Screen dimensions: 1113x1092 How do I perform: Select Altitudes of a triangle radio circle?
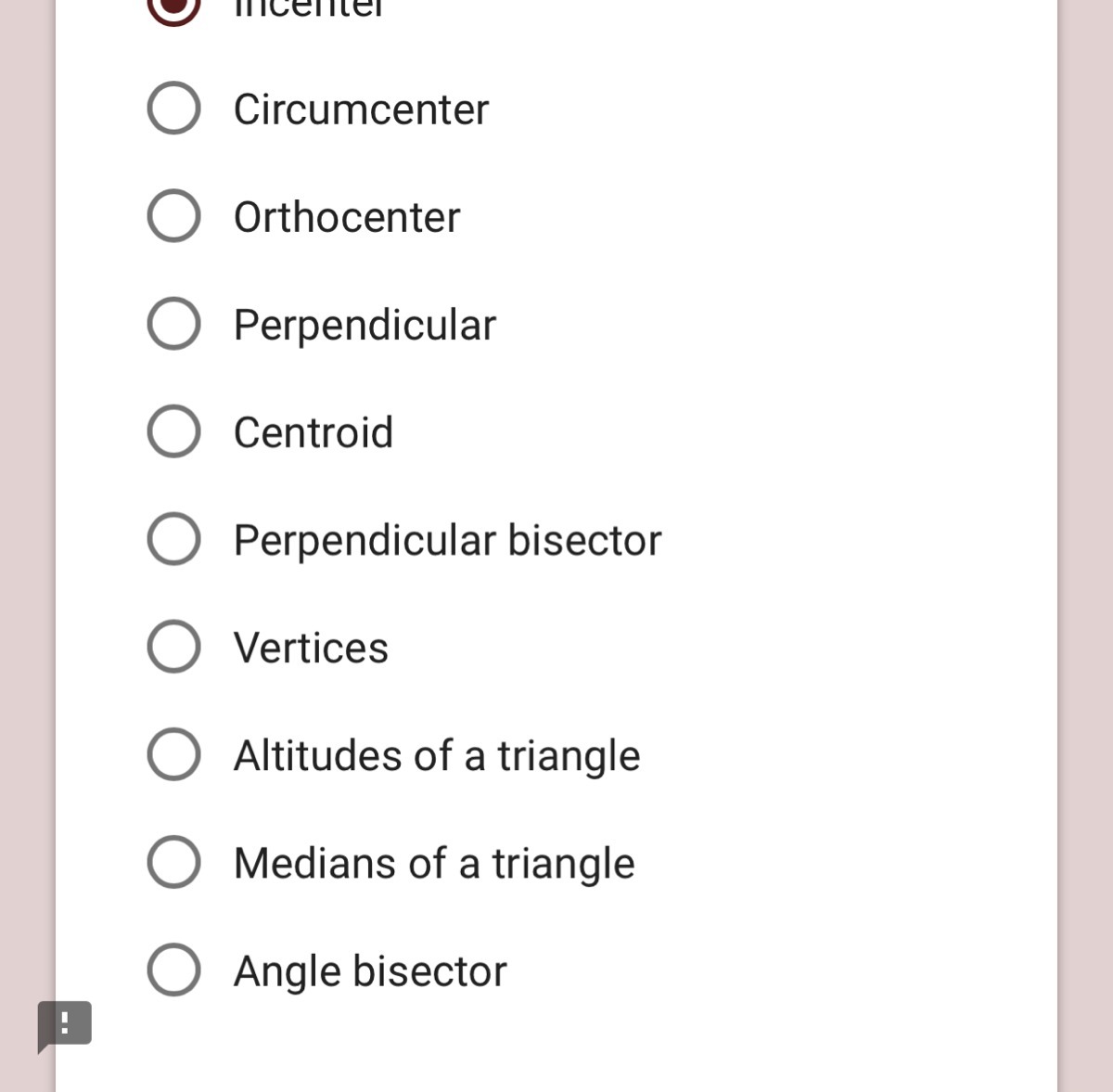(173, 754)
